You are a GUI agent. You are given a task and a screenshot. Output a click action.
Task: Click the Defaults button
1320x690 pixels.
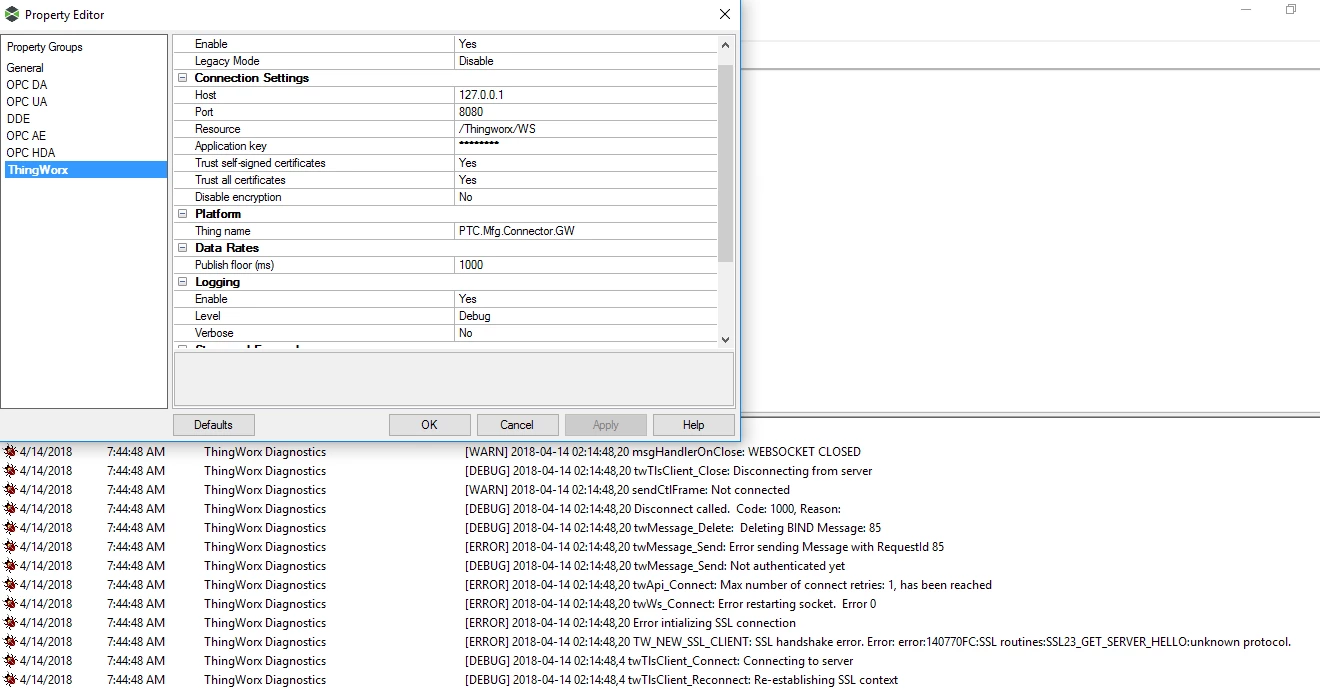click(x=213, y=425)
